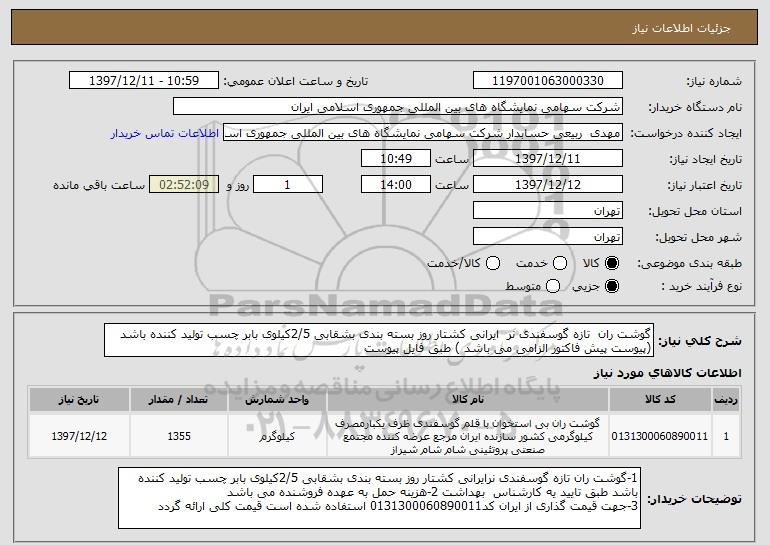Click the شرح کلی نیاز description box

[x=379, y=340]
